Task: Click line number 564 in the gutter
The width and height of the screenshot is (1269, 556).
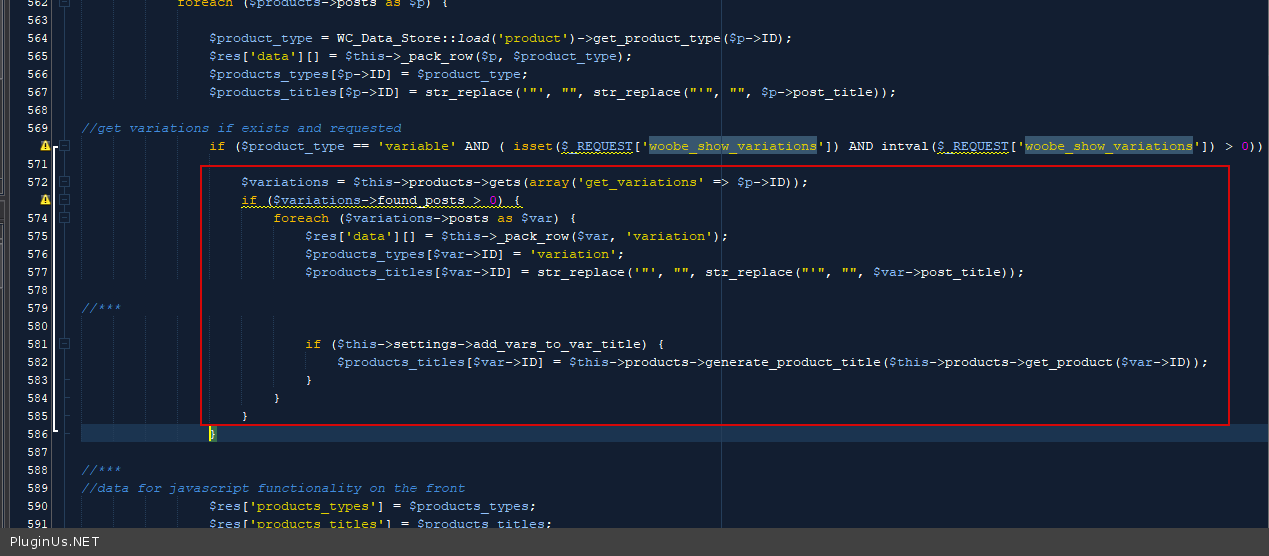Action: (37, 38)
